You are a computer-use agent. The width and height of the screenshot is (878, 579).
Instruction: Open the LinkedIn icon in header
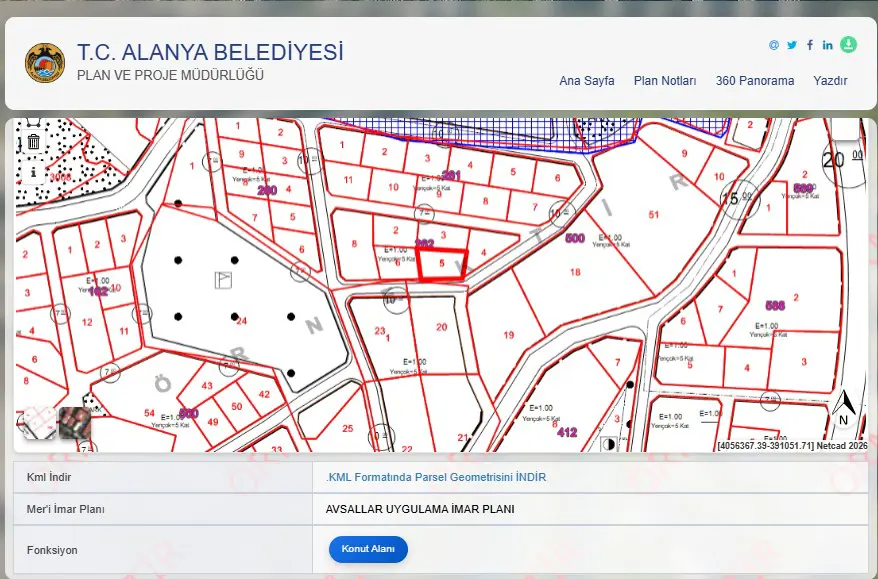[x=828, y=45]
